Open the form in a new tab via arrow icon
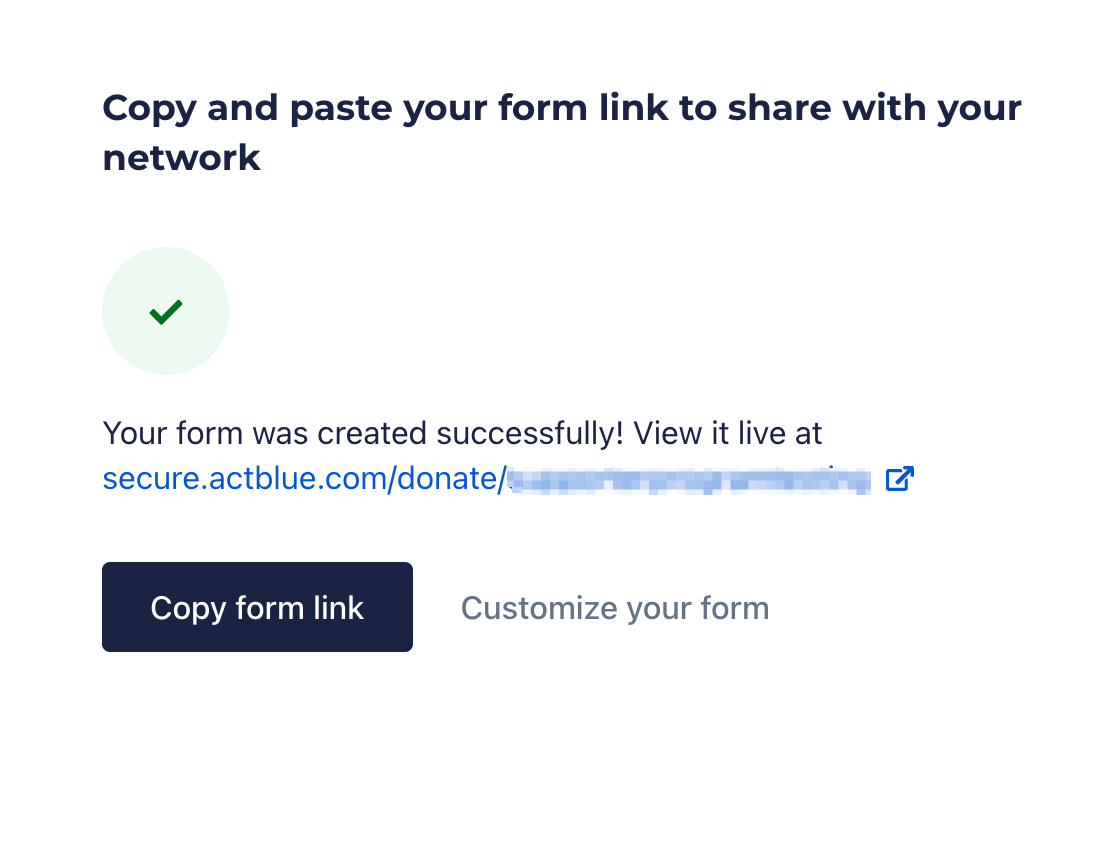Image resolution: width=1100 pixels, height=852 pixels. [x=899, y=479]
